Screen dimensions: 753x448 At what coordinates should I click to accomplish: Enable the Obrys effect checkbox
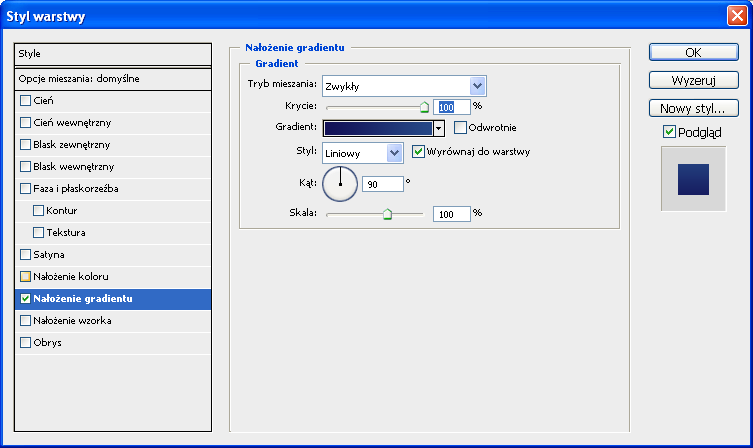[26, 342]
